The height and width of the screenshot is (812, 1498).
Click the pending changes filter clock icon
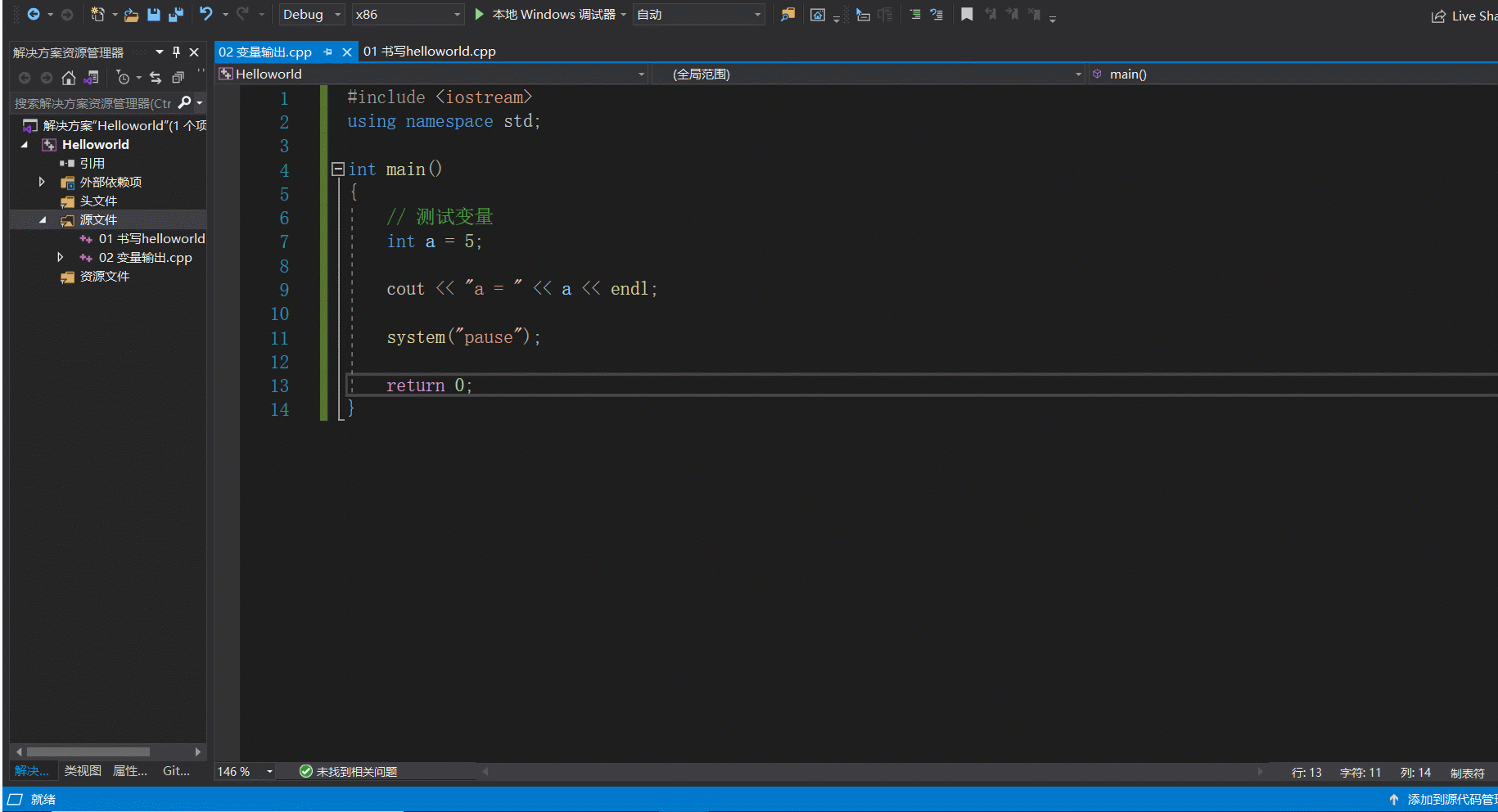point(123,78)
